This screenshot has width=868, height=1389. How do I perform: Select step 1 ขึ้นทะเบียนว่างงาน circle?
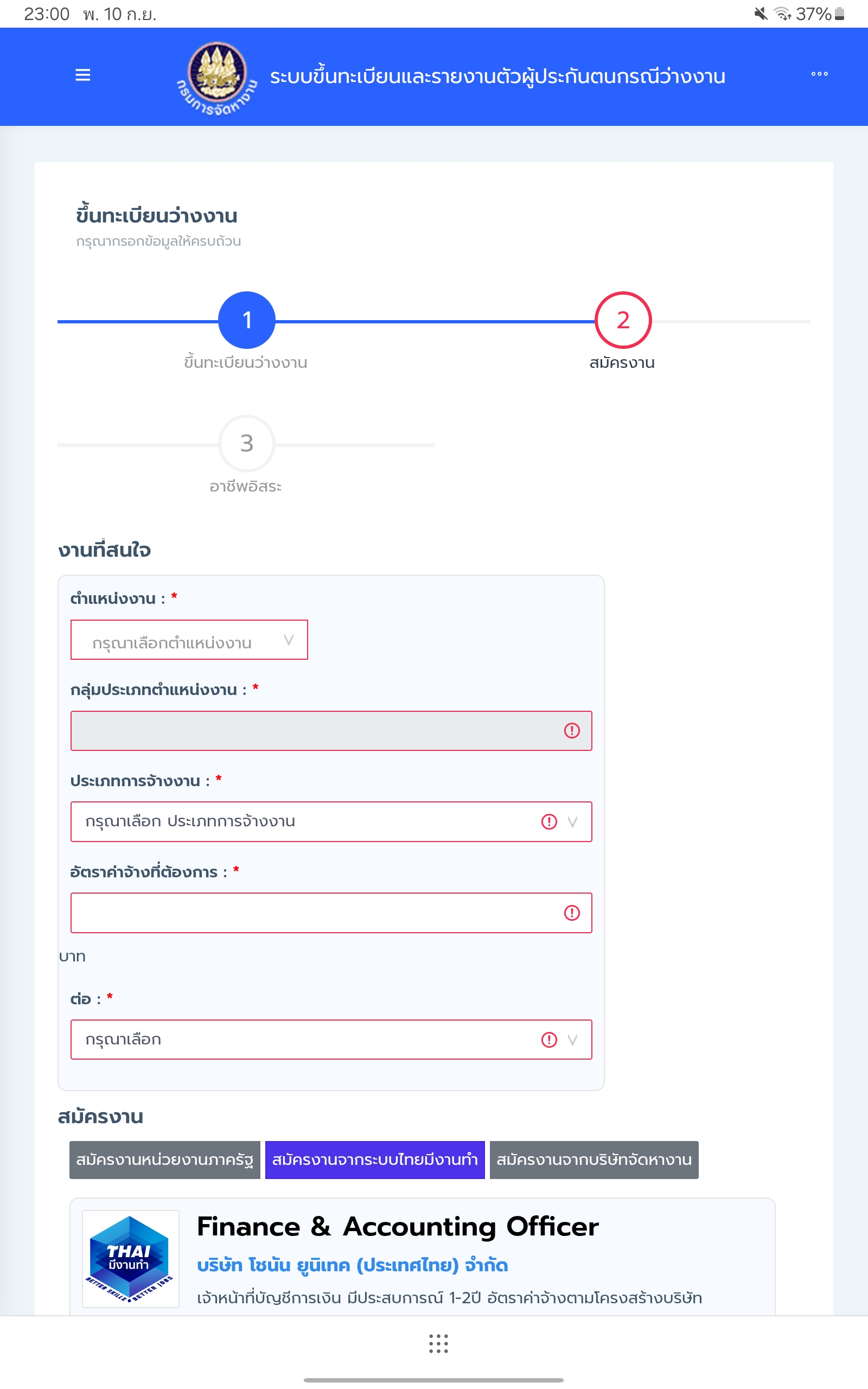(247, 320)
